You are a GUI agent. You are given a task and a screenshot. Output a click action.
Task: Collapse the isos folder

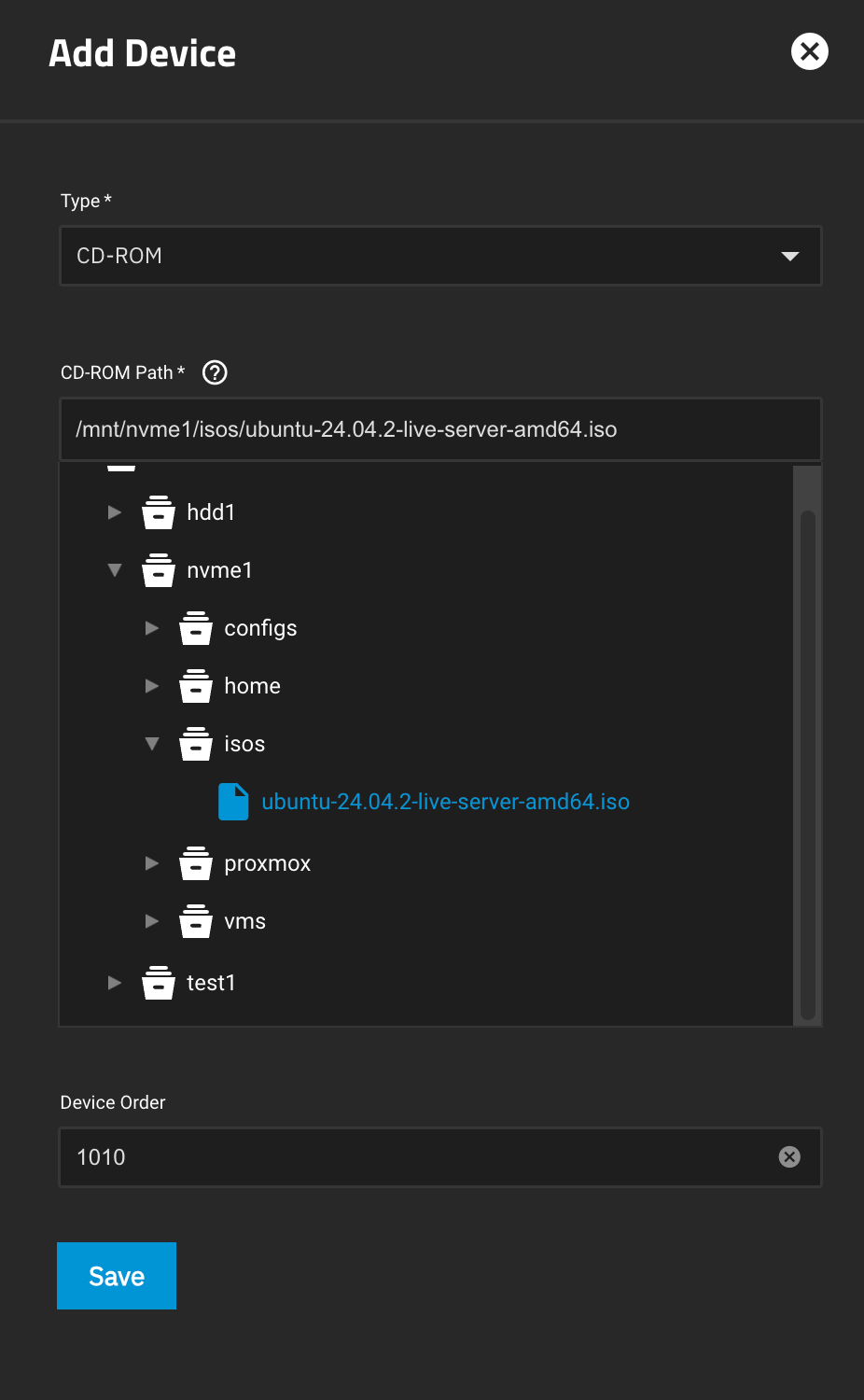point(152,744)
